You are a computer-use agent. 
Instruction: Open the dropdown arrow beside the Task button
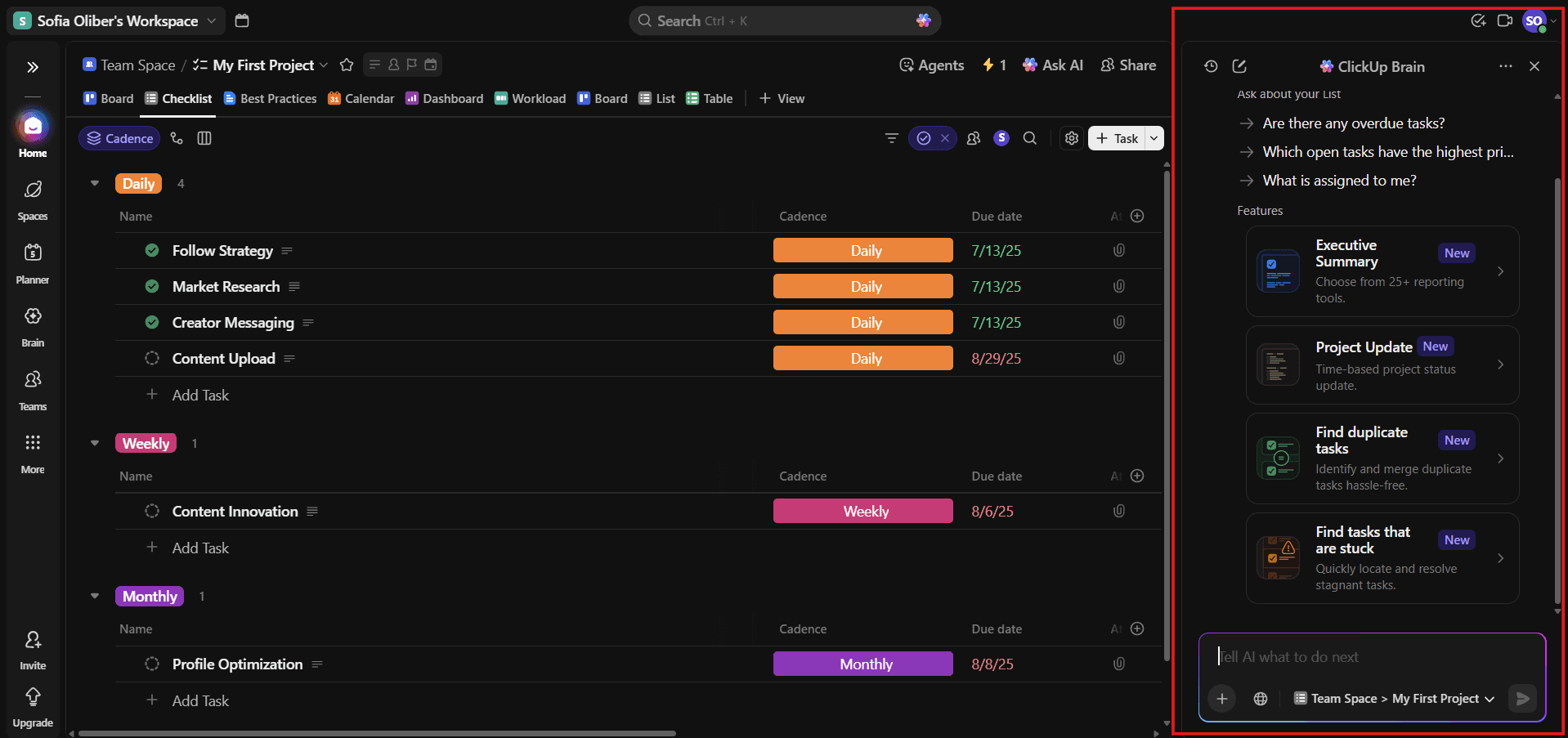[1154, 139]
